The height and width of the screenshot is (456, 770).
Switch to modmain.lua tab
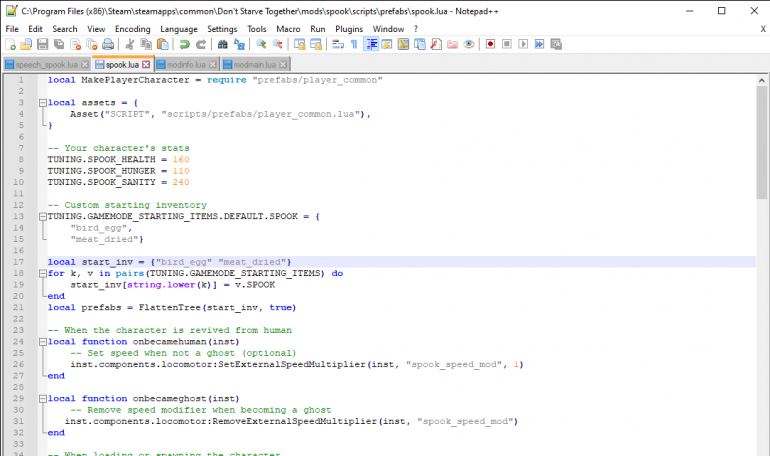point(255,64)
